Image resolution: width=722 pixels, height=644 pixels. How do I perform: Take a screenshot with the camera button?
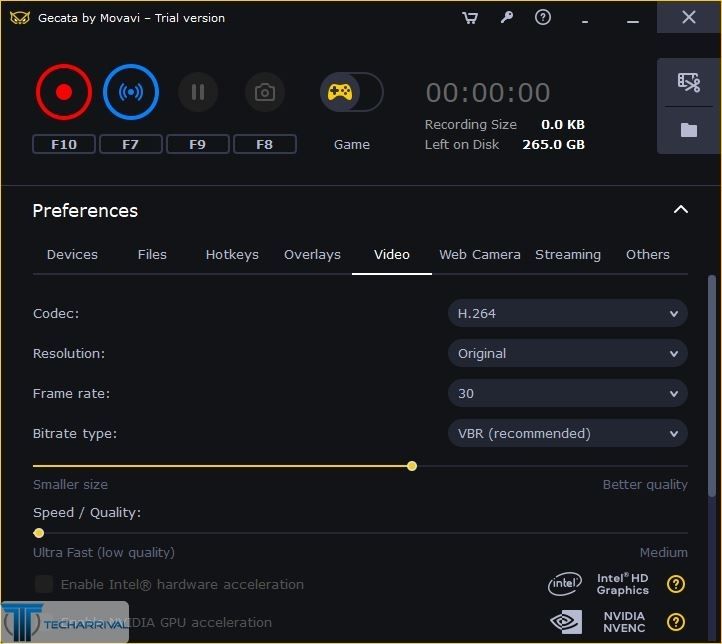[265, 92]
